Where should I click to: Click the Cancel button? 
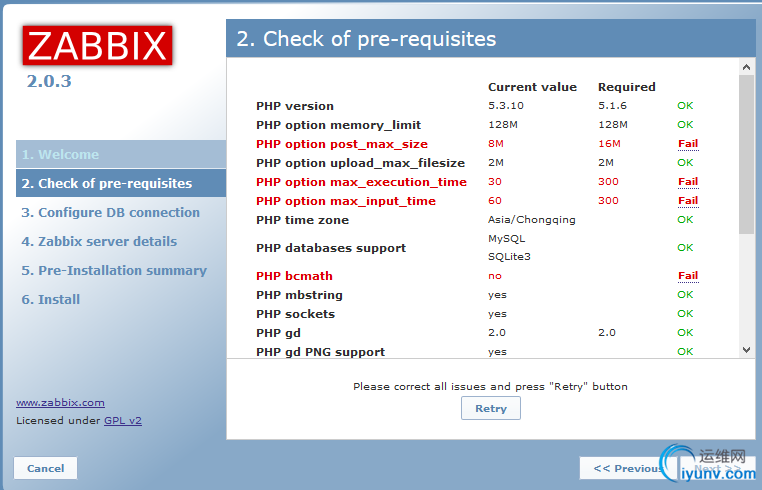click(45, 468)
